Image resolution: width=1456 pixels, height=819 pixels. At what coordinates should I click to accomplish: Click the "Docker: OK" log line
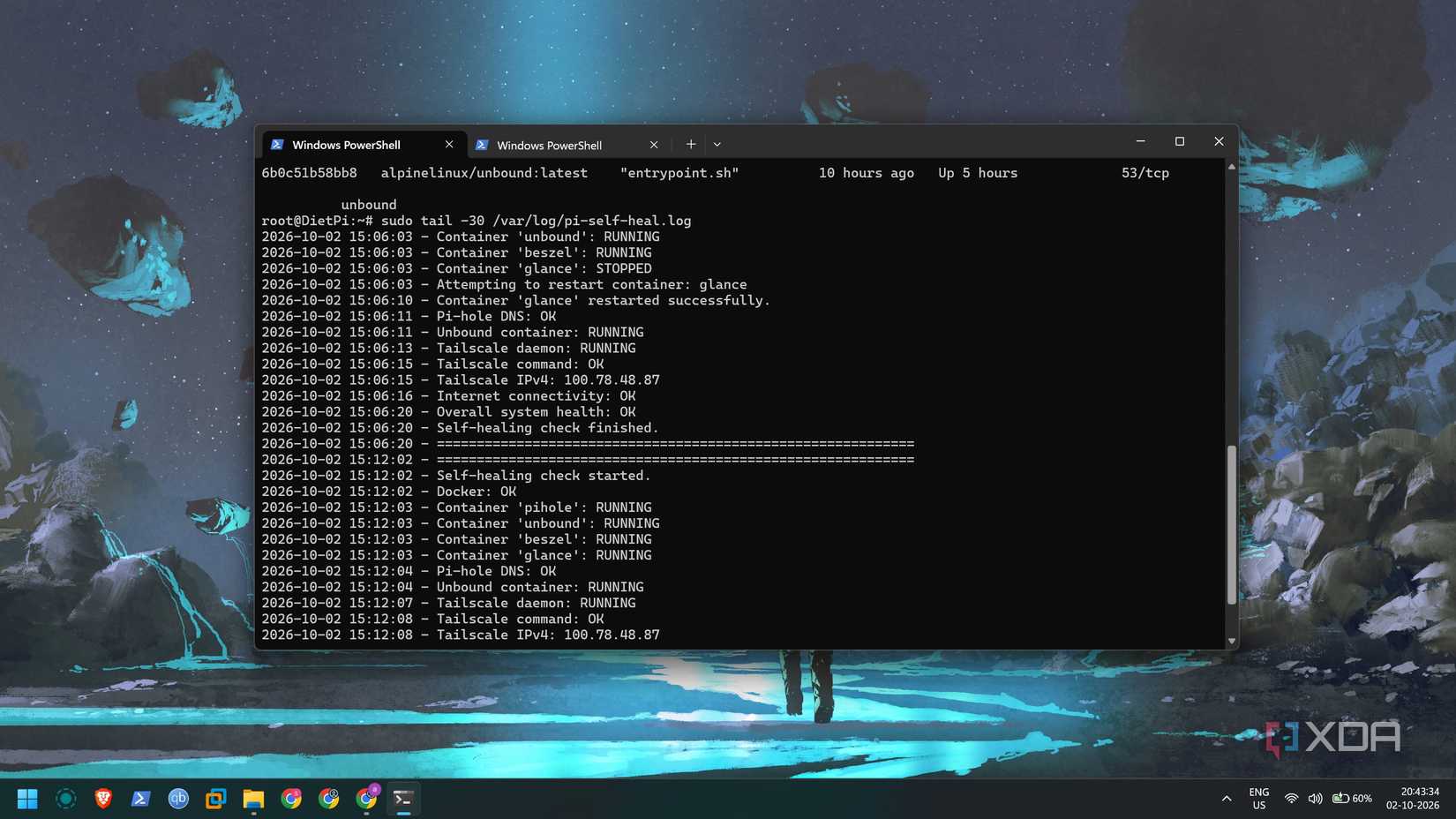(x=477, y=491)
